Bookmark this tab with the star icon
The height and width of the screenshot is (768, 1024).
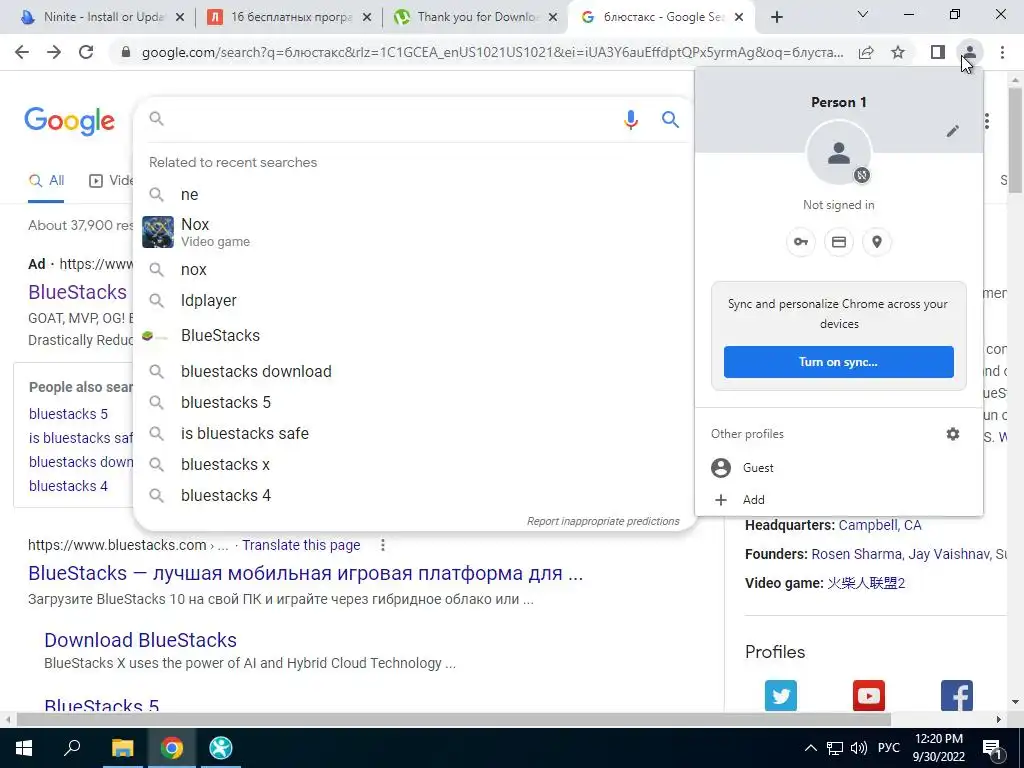(898, 52)
